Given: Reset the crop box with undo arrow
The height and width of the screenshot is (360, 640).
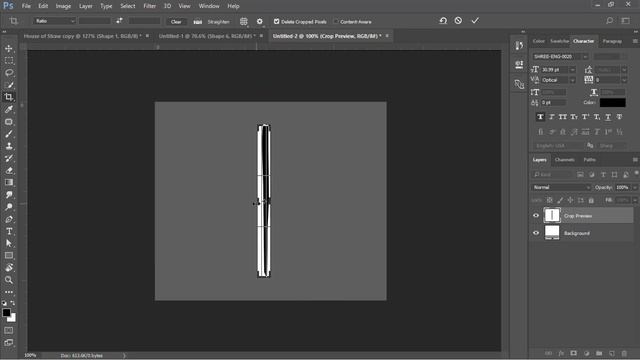Looking at the screenshot, I should 443,20.
